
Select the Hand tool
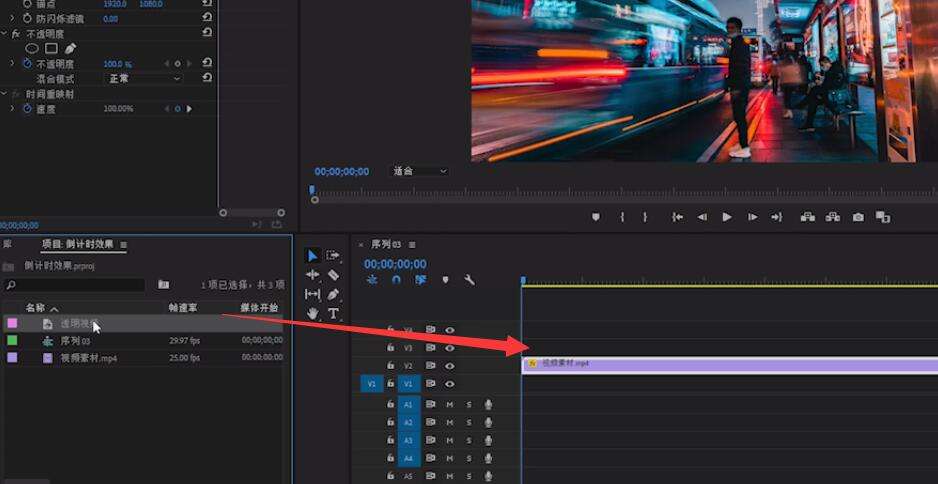pyautogui.click(x=312, y=313)
